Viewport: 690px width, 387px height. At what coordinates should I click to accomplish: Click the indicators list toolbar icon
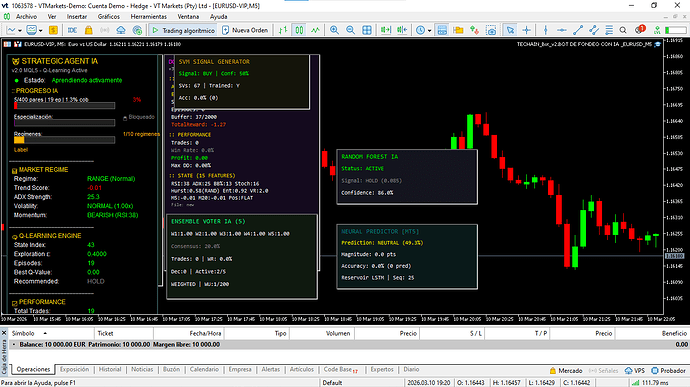pyautogui.click(x=442, y=30)
